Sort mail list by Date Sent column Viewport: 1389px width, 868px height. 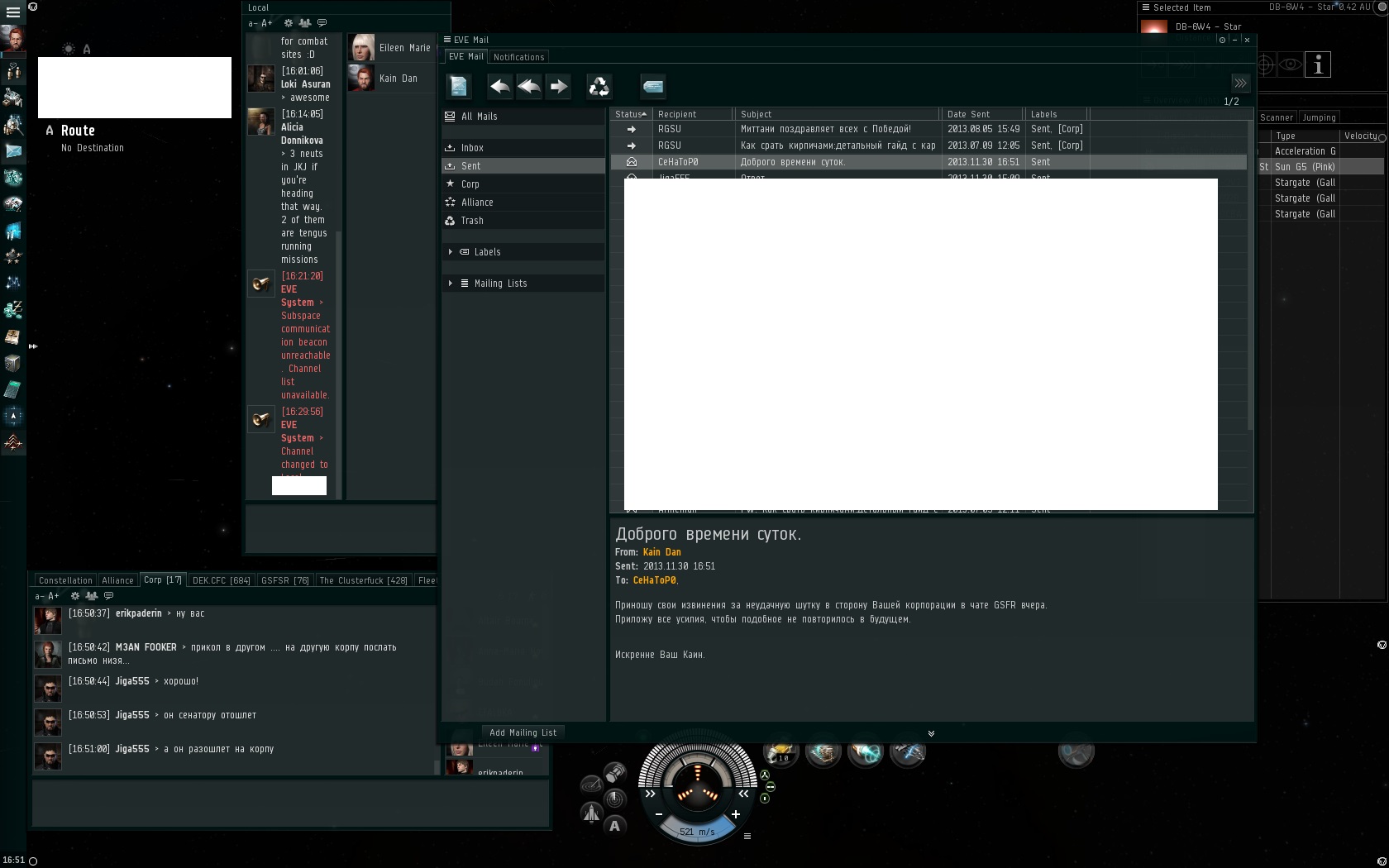coord(982,114)
